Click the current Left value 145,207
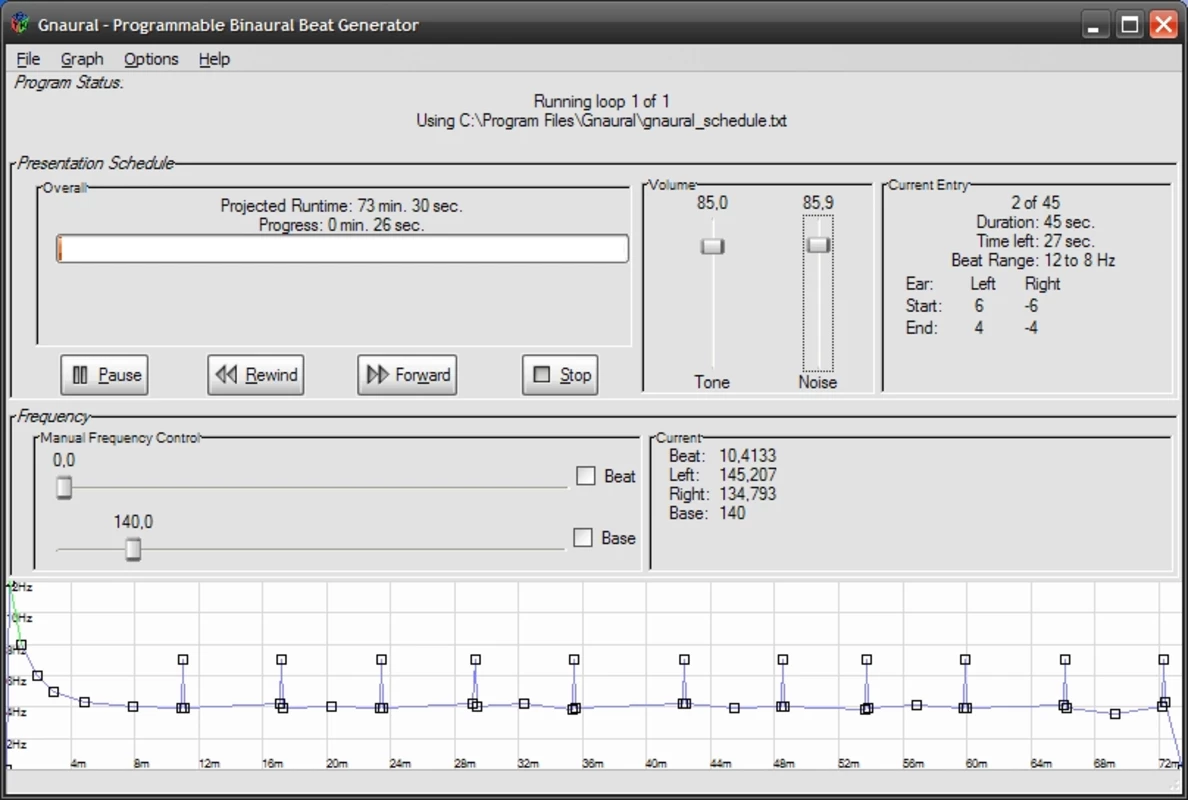 pos(747,475)
